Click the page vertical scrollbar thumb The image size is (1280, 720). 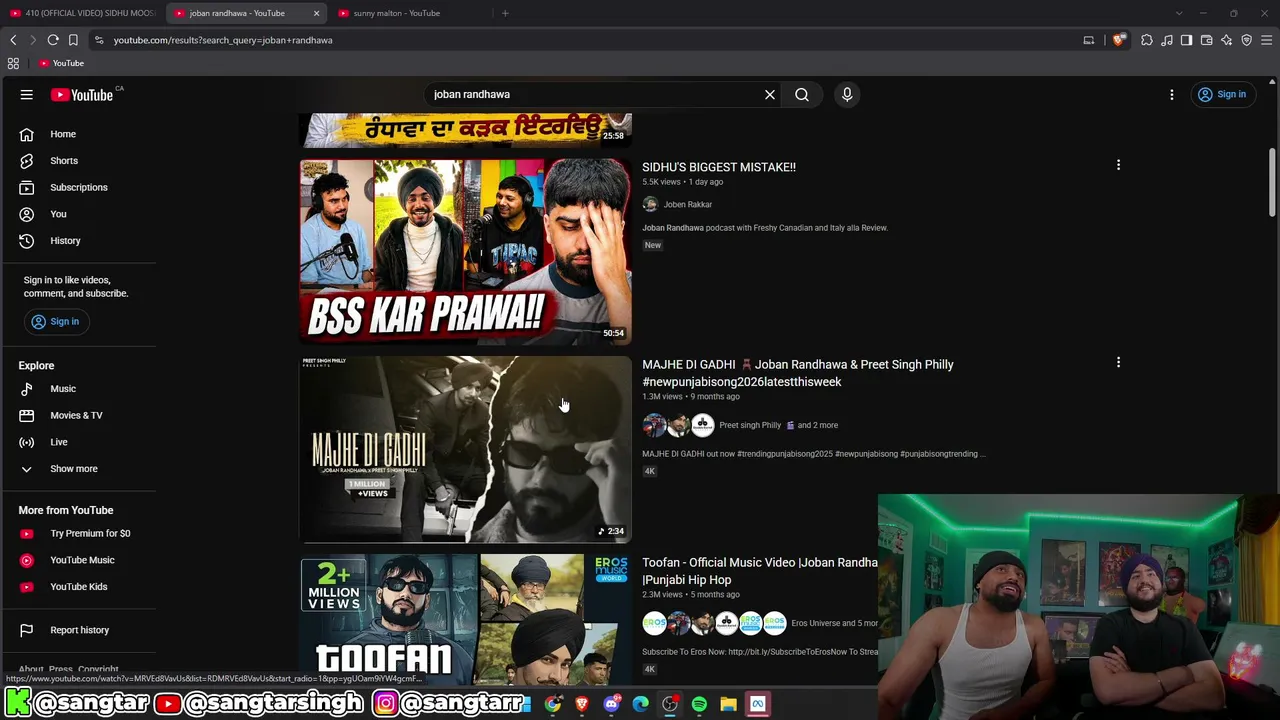[1273, 182]
